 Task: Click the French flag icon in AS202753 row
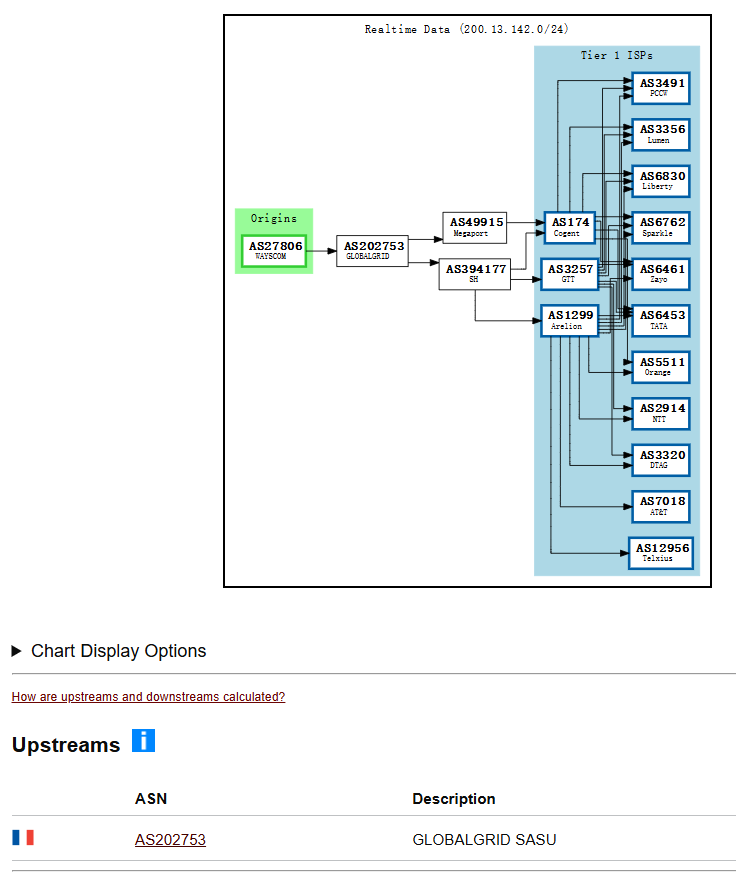click(x=23, y=837)
